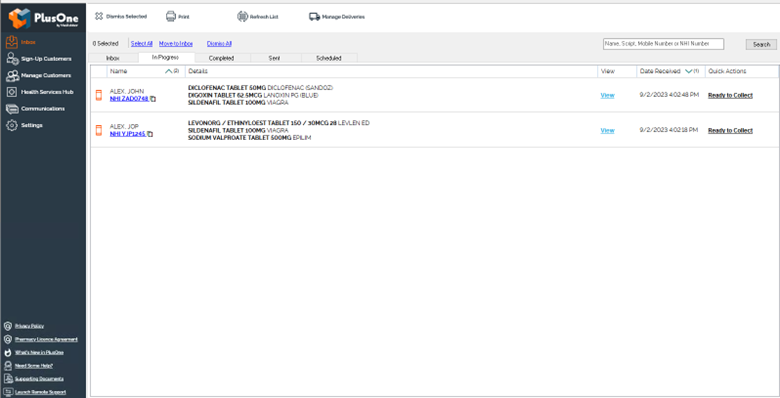780x398 pixels.
Task: Click the Dismiss All link
Action: point(219,44)
